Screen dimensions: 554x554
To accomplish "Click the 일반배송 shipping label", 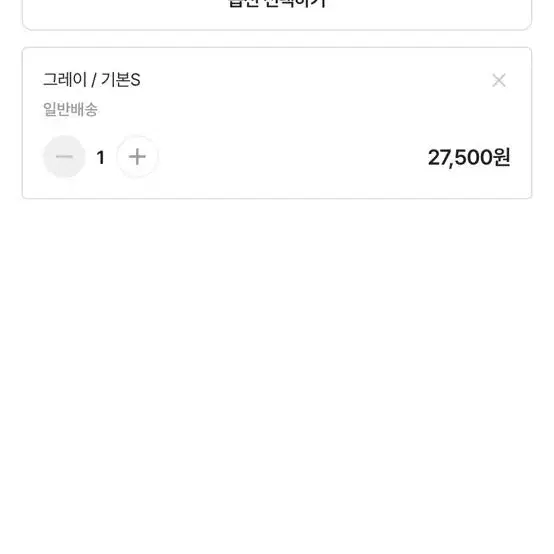I will pos(70,109).
